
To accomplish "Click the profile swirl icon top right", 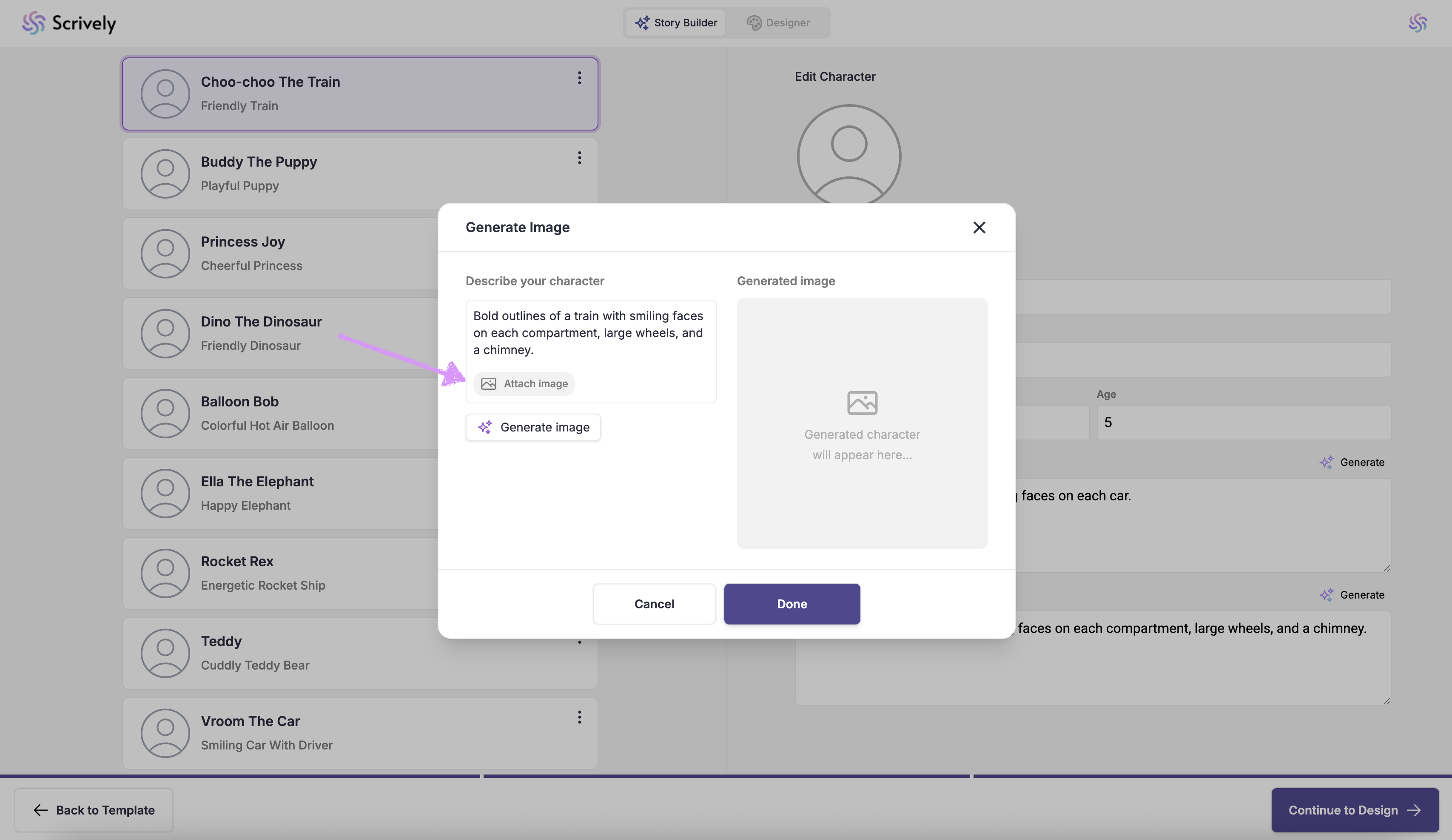I will [1418, 23].
